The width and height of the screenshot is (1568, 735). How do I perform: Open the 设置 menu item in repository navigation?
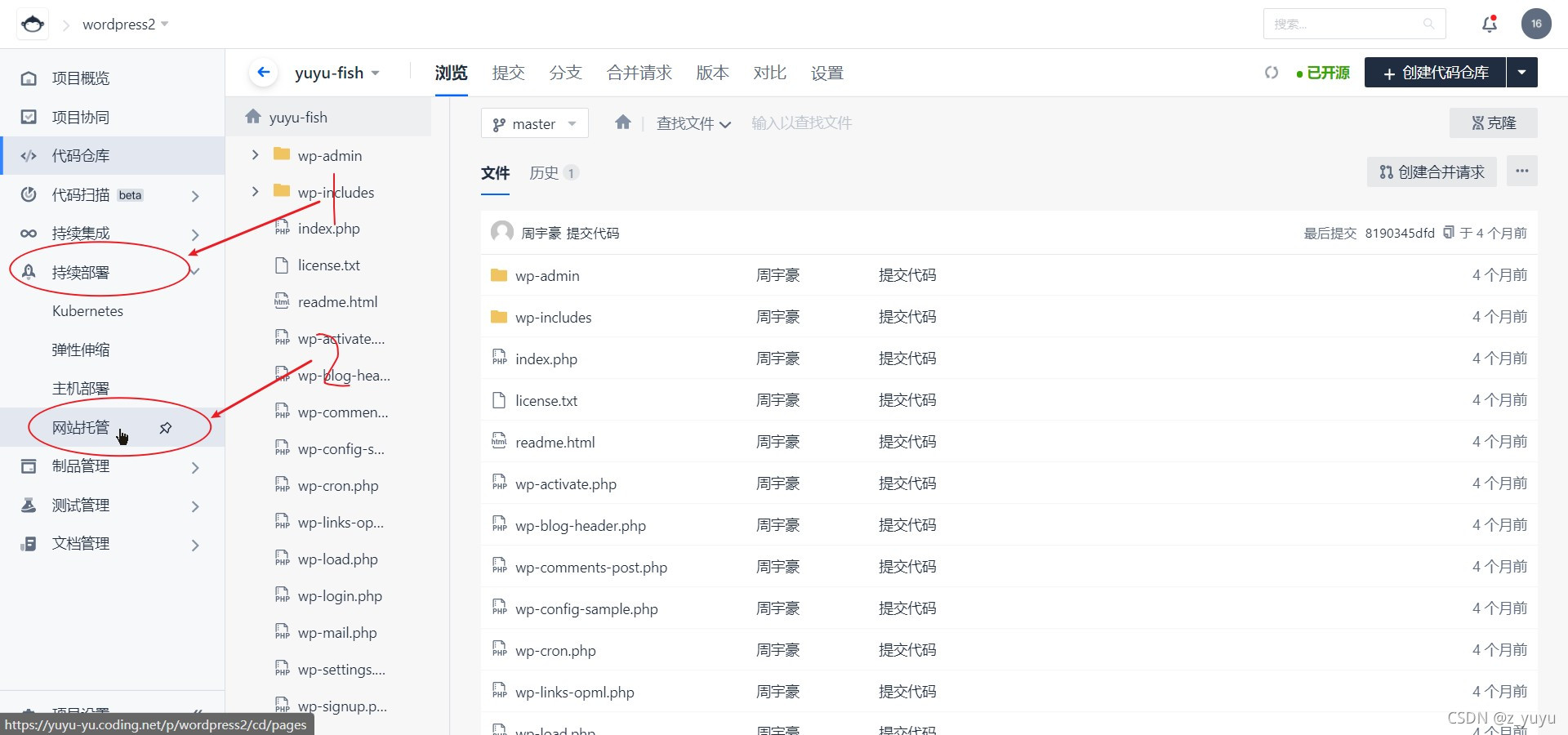click(826, 73)
